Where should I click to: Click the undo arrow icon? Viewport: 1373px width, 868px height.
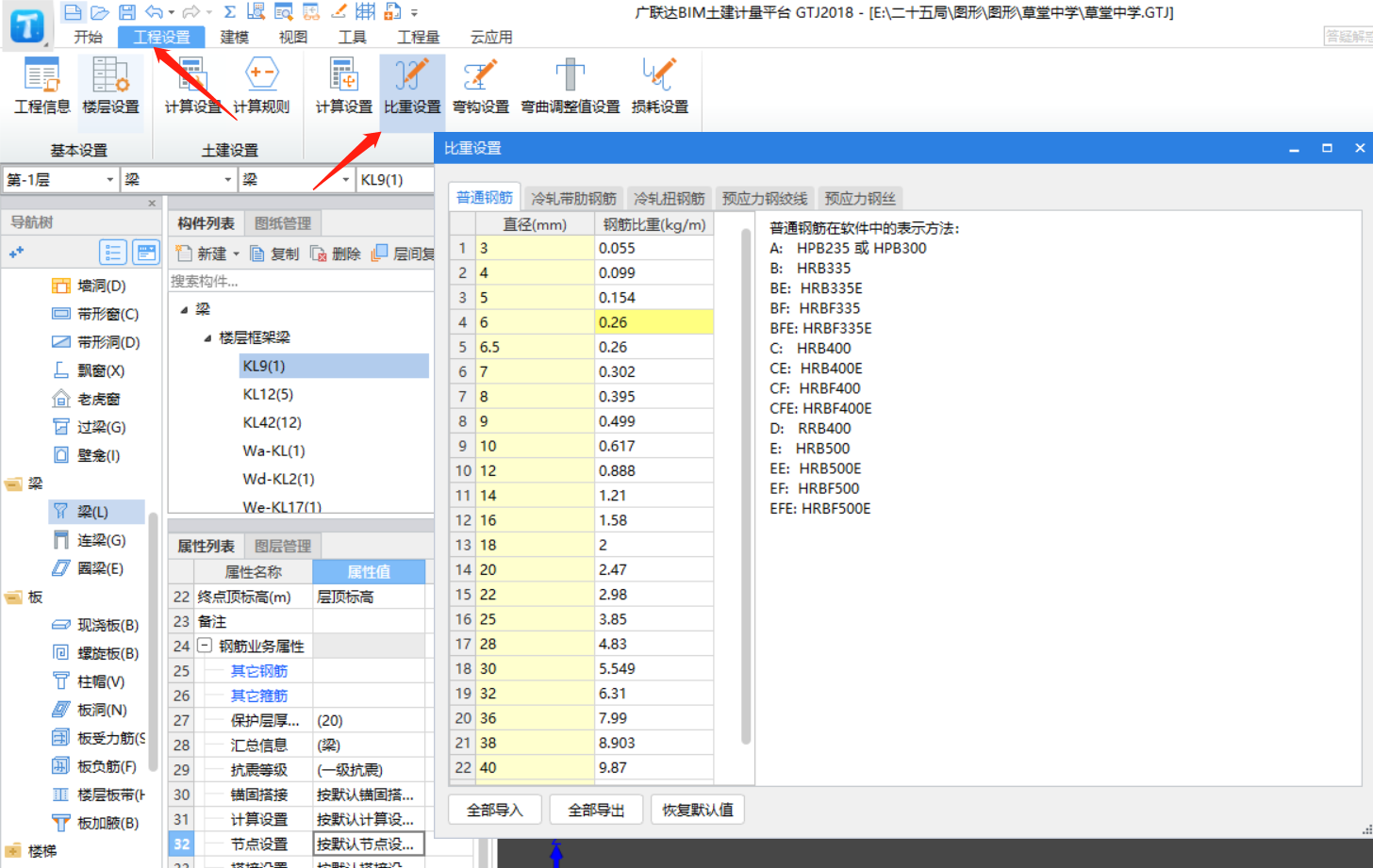(x=155, y=12)
